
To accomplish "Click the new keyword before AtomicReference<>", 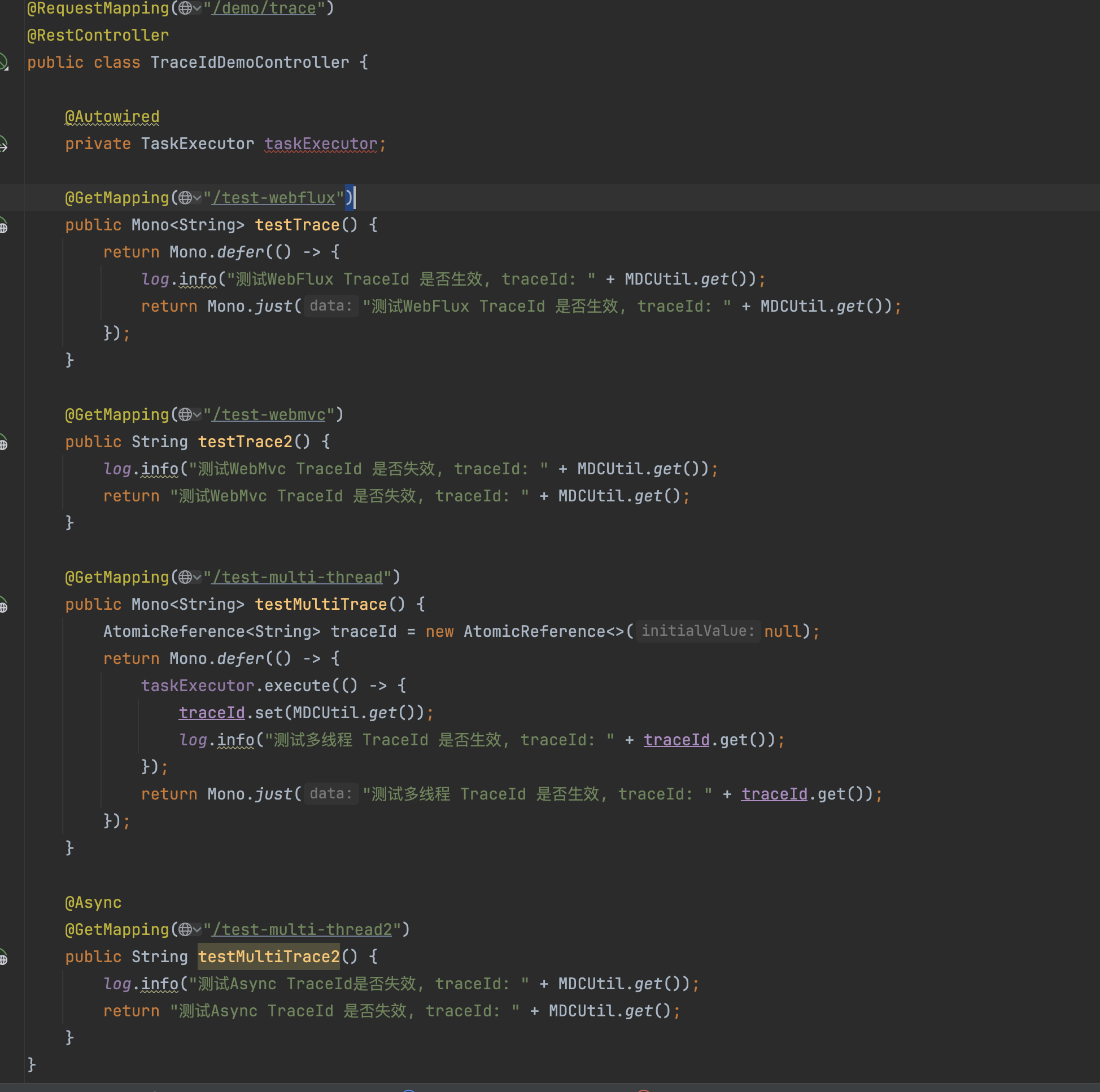I will (439, 632).
